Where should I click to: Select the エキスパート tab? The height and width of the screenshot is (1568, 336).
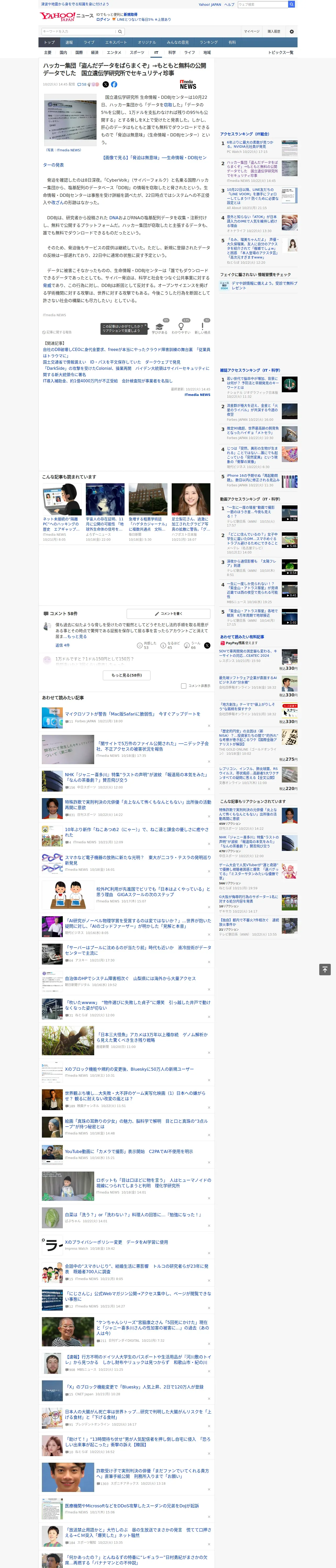click(x=116, y=42)
